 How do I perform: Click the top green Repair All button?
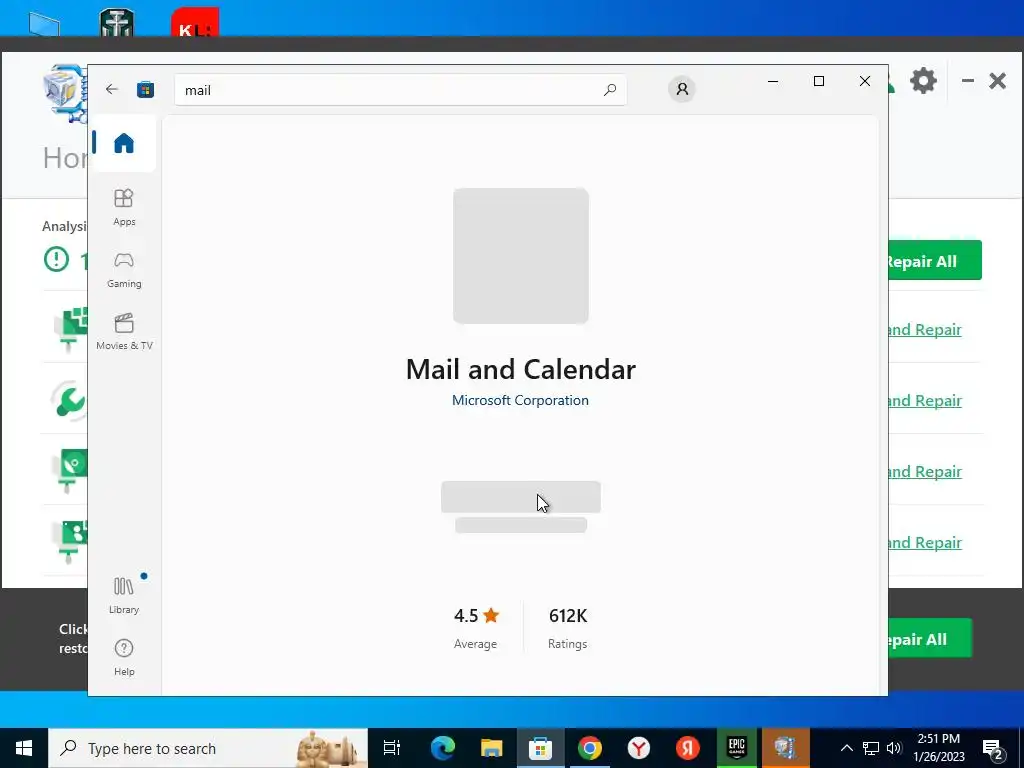[x=934, y=261]
